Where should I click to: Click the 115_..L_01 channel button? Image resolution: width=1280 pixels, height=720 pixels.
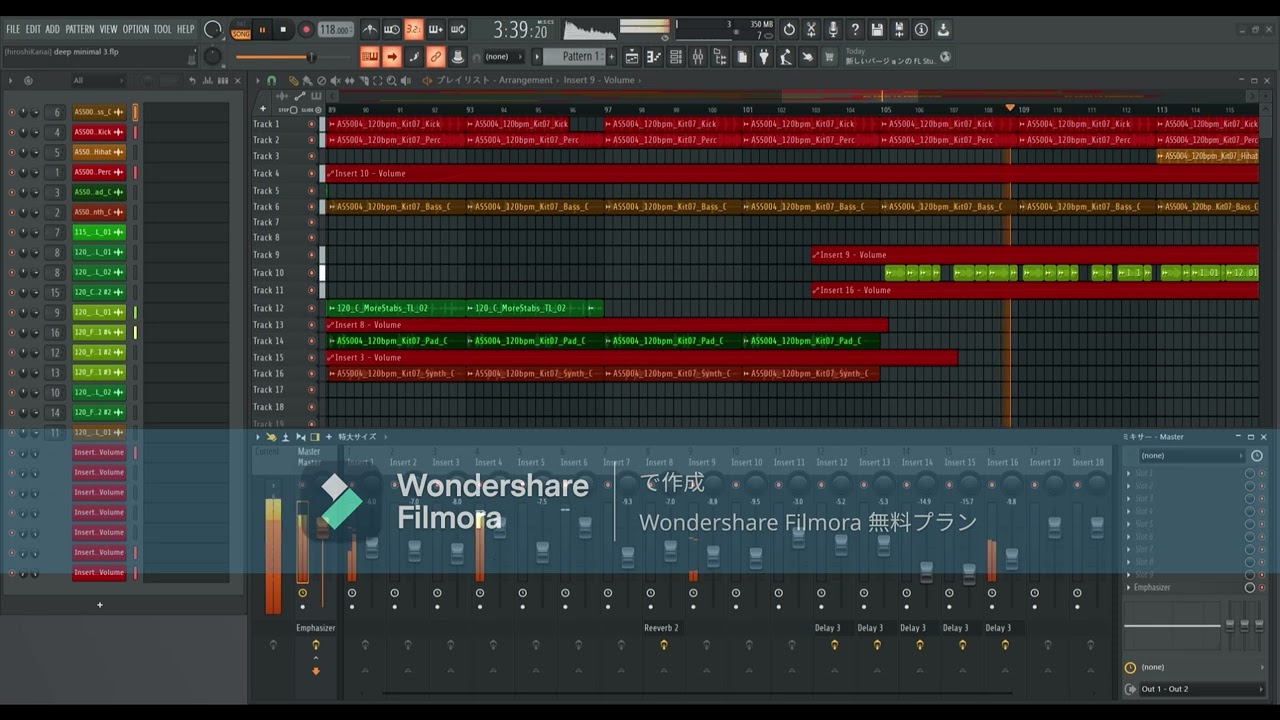tap(99, 232)
